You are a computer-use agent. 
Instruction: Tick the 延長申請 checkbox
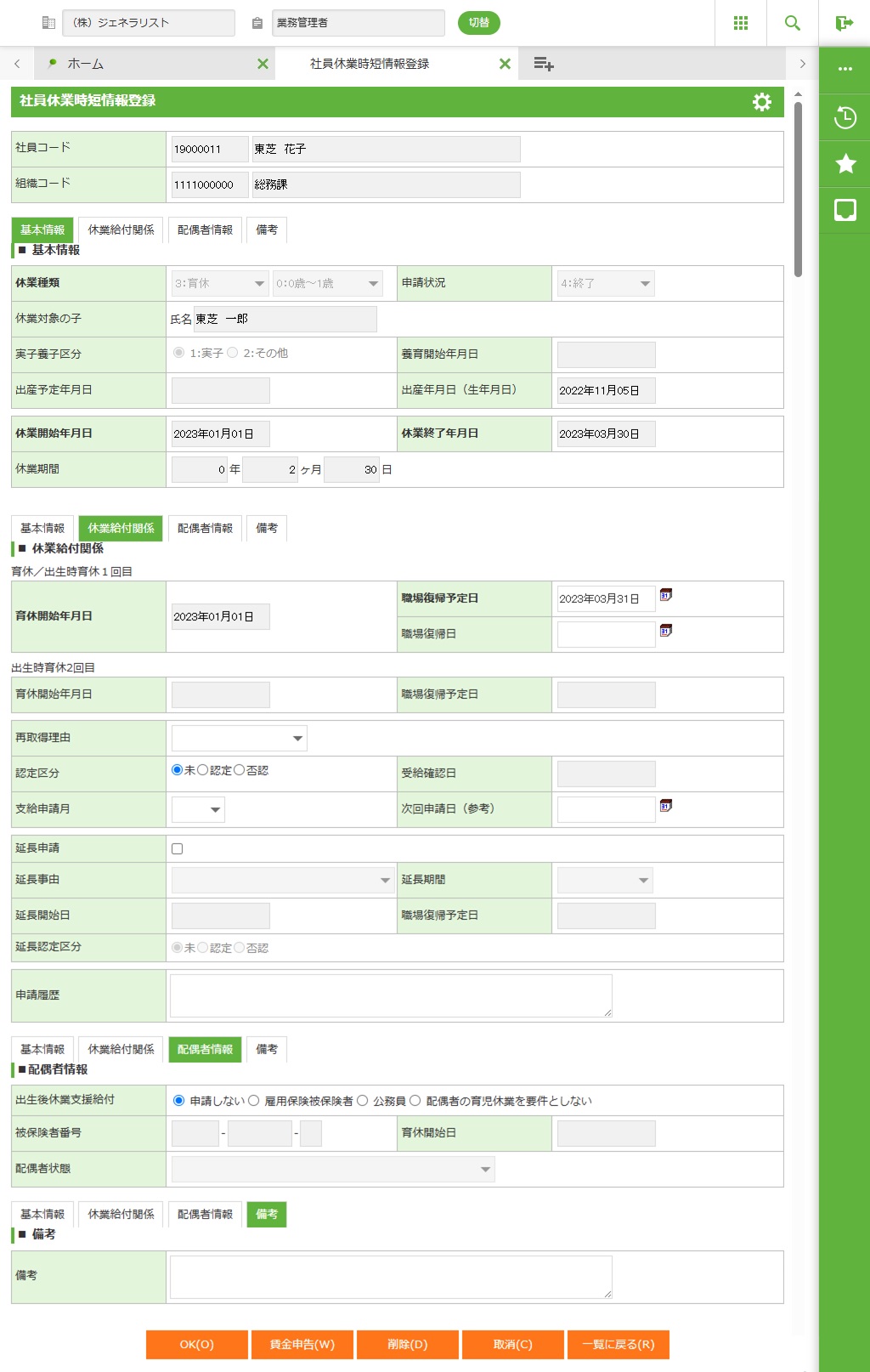[177, 848]
